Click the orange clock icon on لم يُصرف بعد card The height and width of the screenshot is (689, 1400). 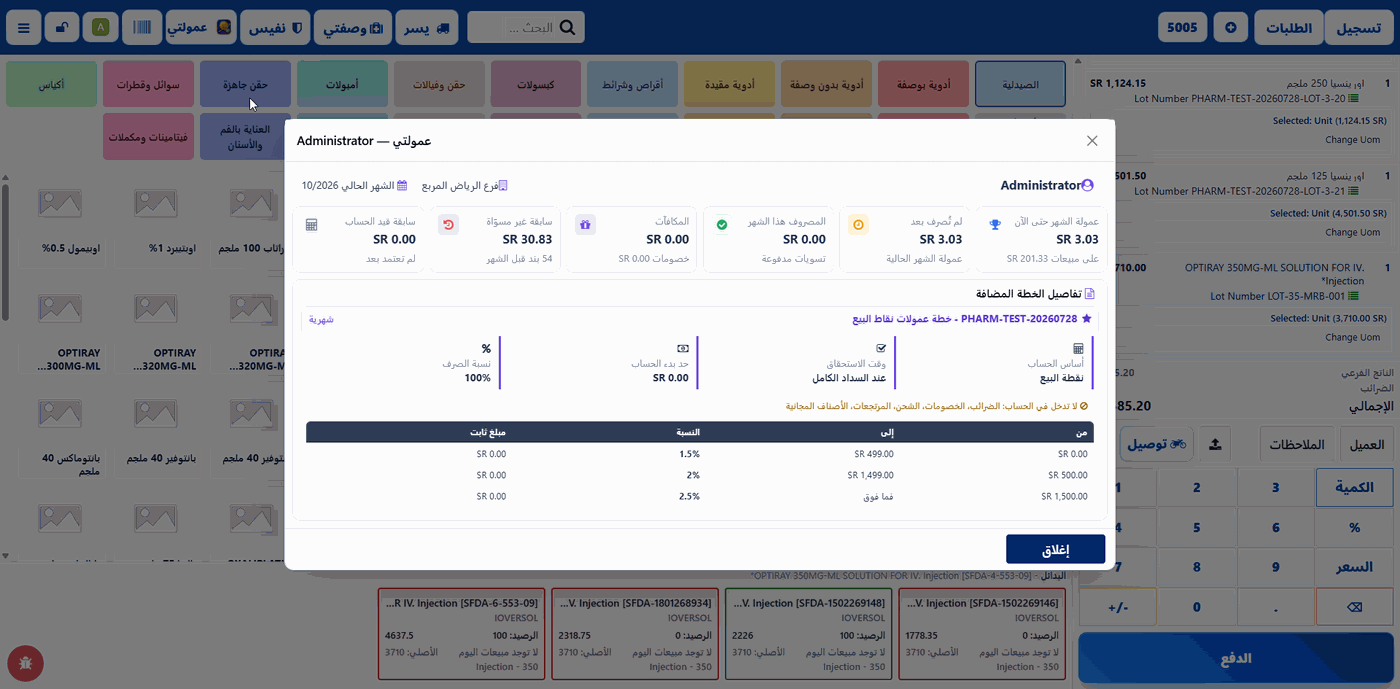click(x=858, y=225)
